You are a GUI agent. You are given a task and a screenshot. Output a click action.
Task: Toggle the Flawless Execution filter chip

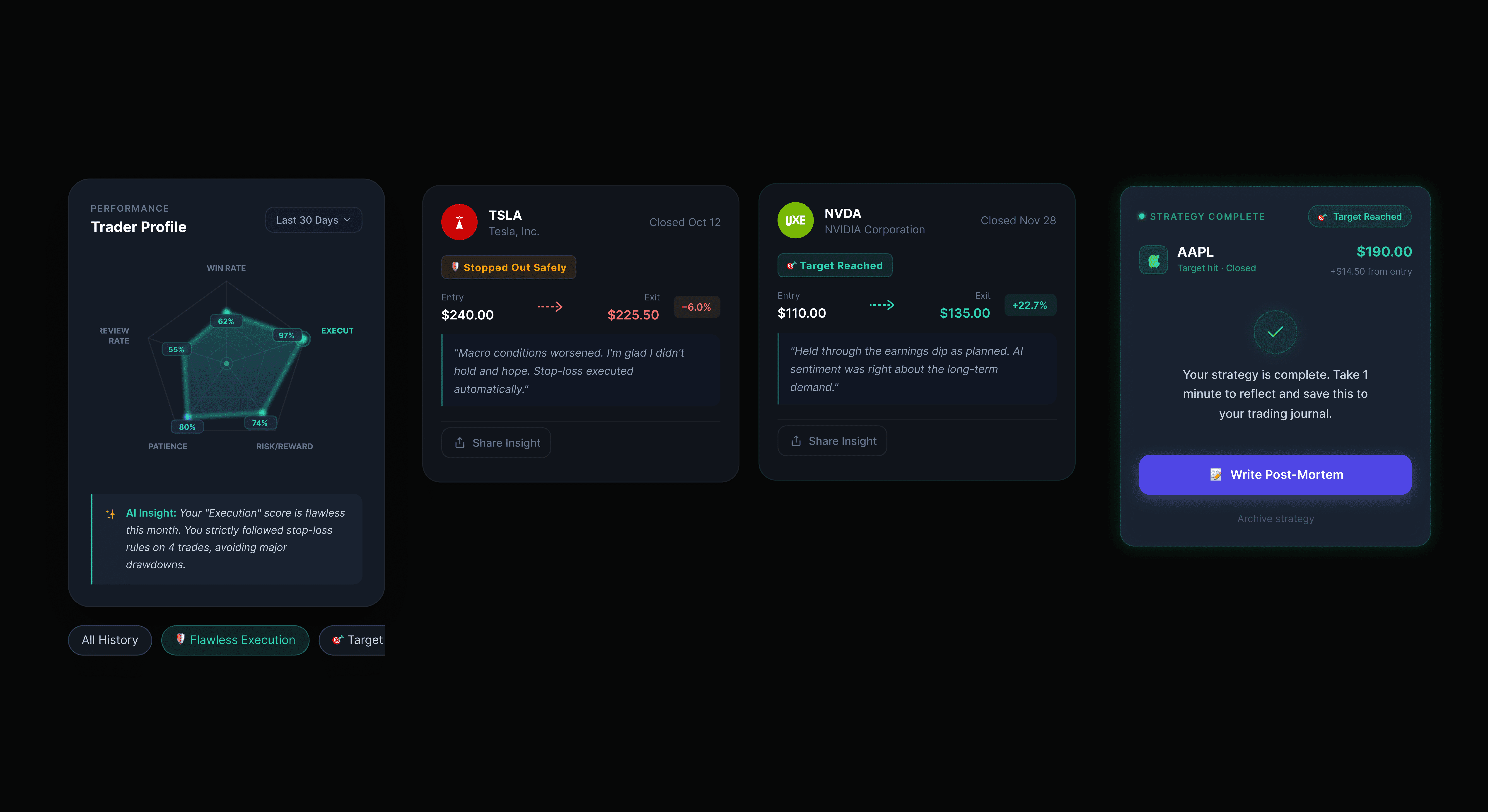pyautogui.click(x=235, y=640)
